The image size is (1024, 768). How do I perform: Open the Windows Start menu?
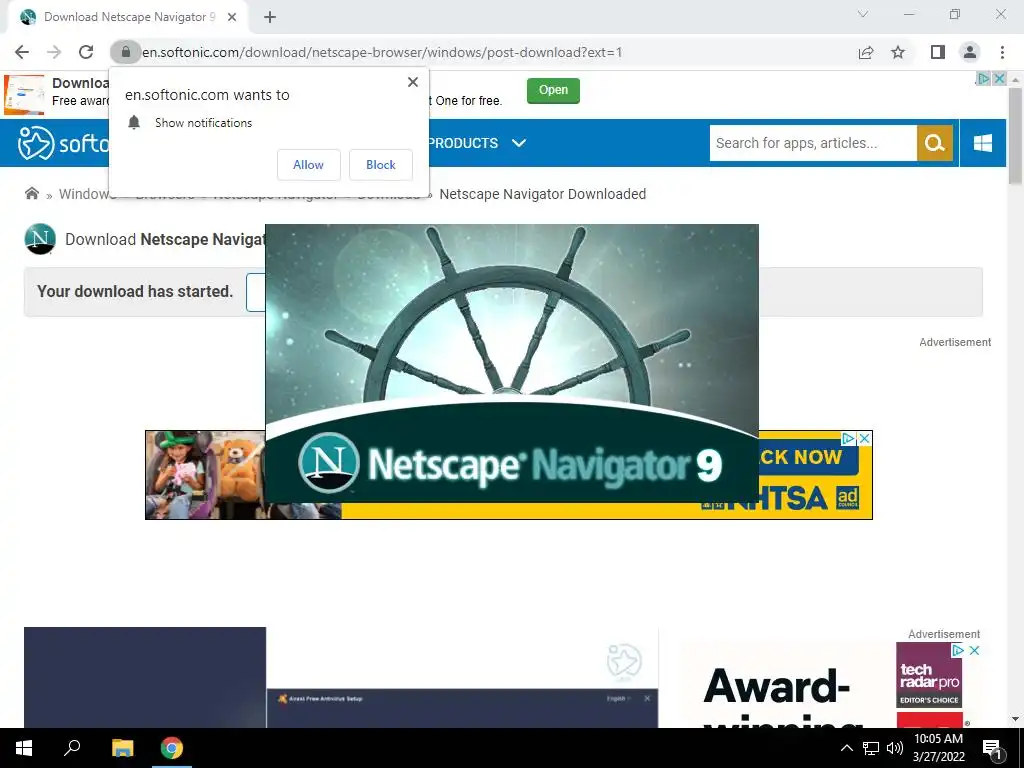[x=24, y=748]
